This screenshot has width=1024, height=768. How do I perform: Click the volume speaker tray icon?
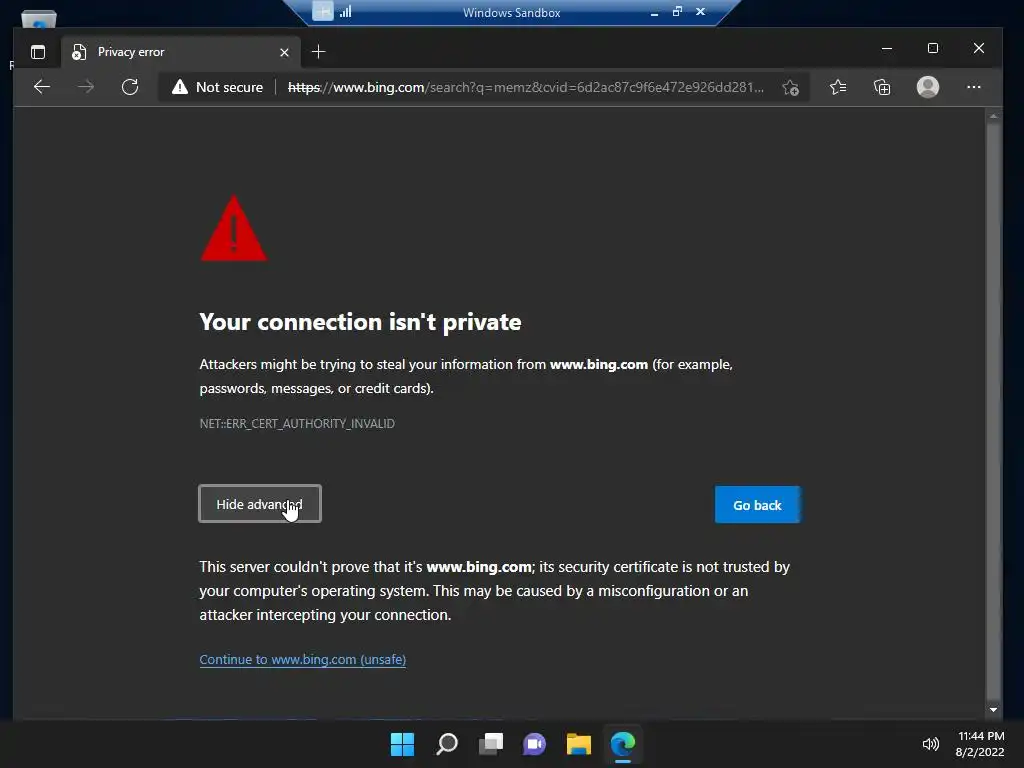(x=931, y=744)
